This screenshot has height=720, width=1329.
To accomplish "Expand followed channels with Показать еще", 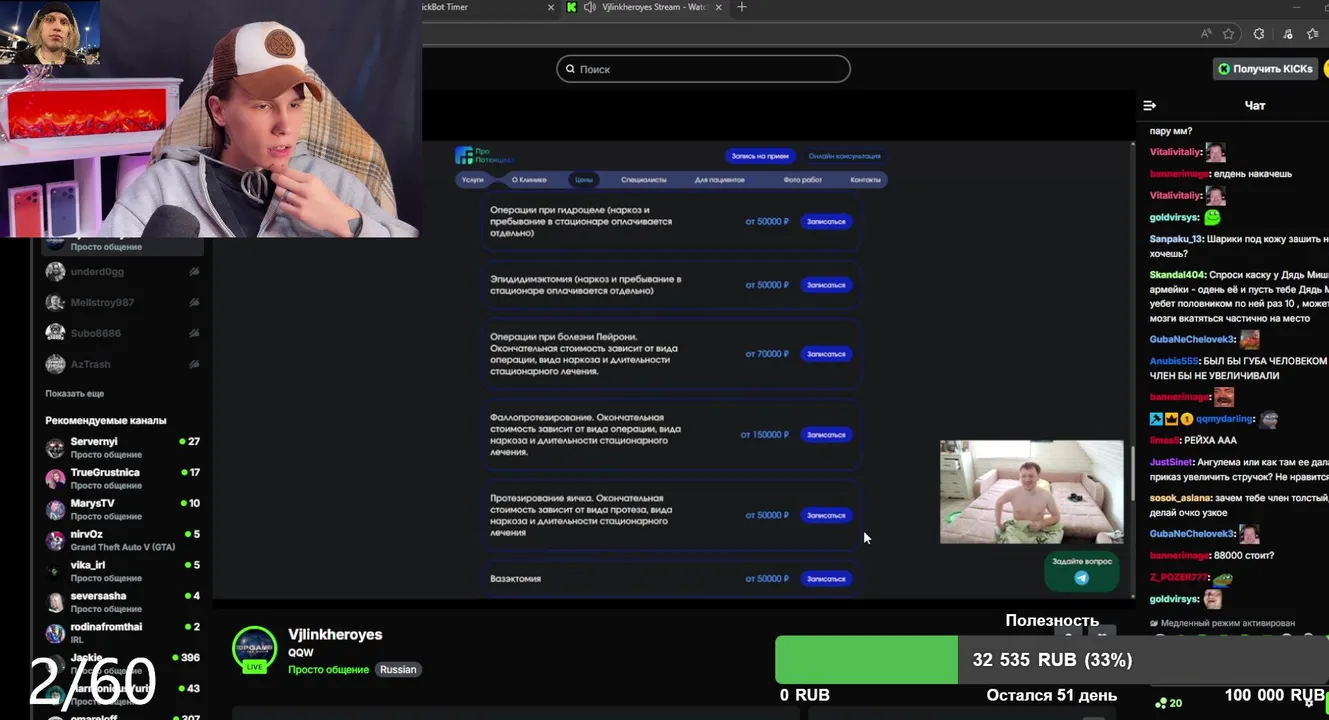I will pos(75,394).
